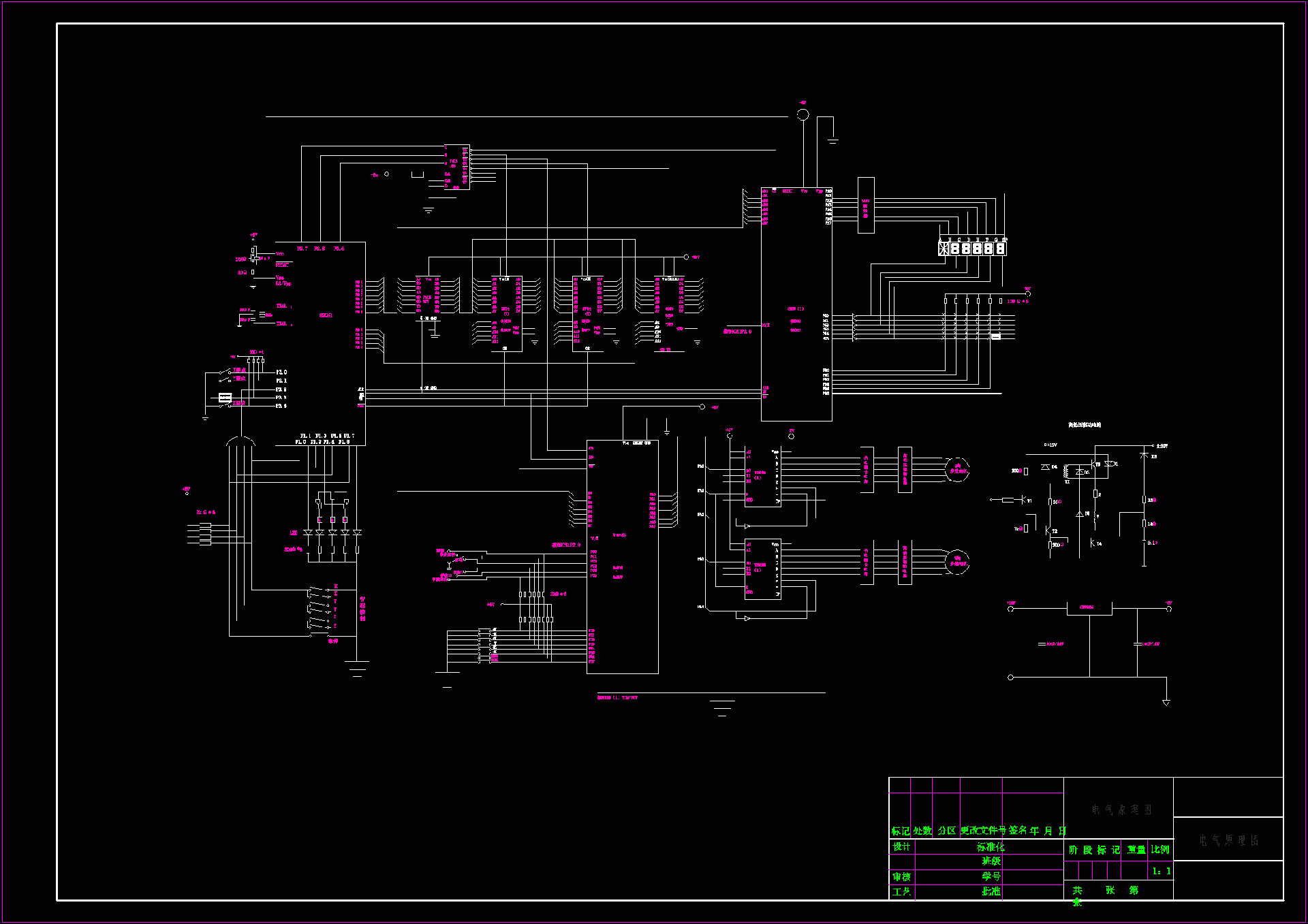
Task: Select the upper stepper motor symbol
Action: (957, 470)
